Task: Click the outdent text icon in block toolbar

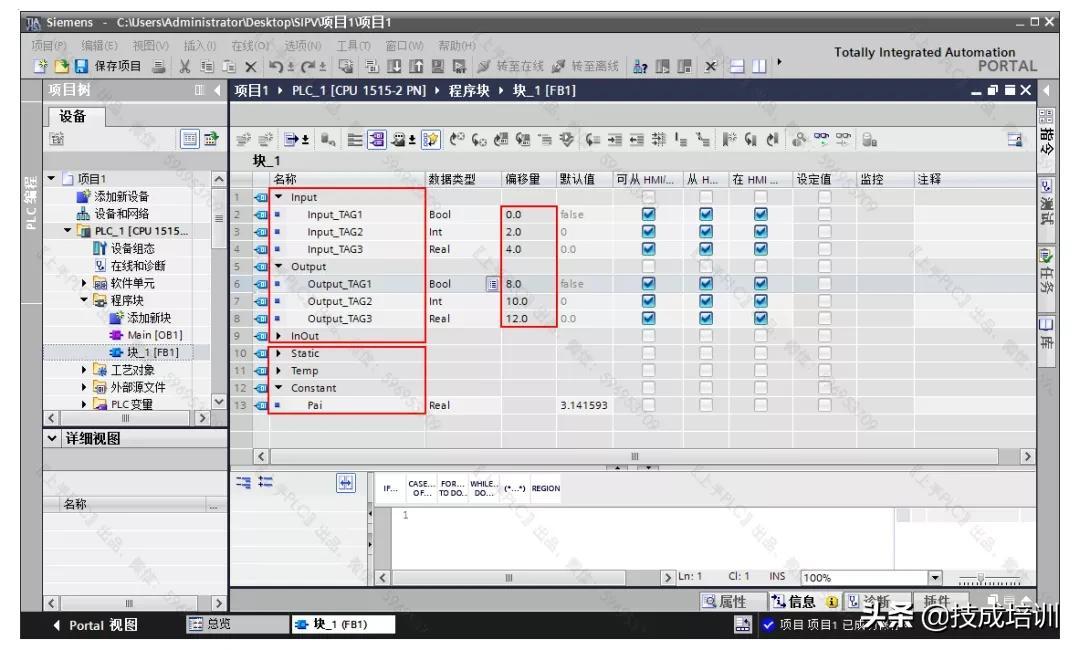Action: pyautogui.click(x=636, y=140)
